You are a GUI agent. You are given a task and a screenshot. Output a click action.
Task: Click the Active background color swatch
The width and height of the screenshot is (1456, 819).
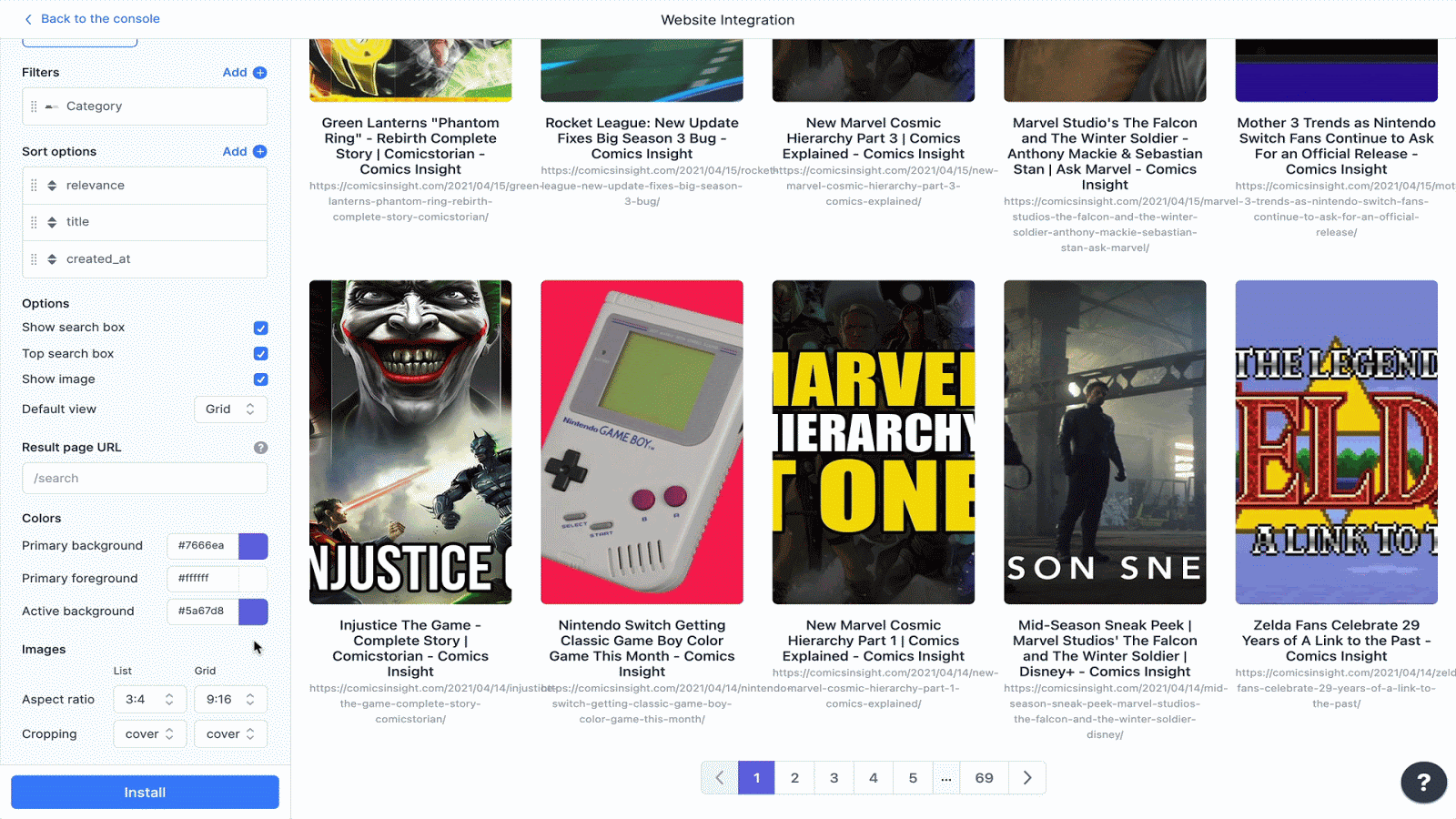[253, 612]
